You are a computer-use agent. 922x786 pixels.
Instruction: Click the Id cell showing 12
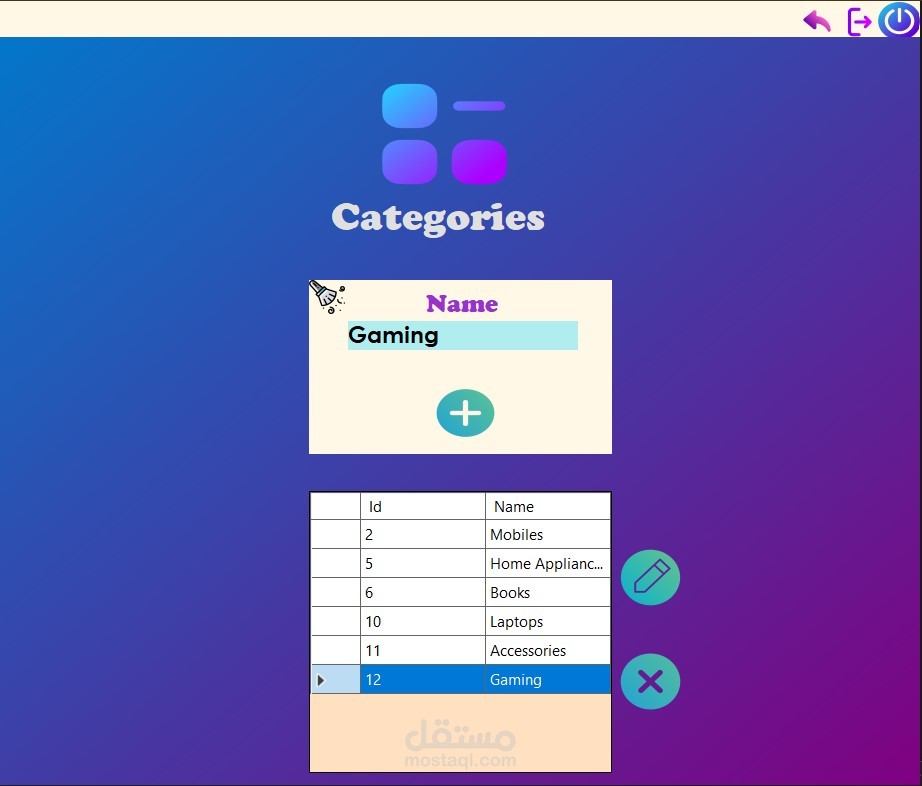tap(423, 680)
